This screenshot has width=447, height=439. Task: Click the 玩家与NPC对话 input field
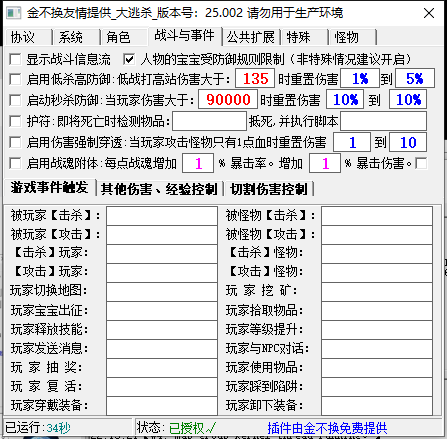click(377, 349)
